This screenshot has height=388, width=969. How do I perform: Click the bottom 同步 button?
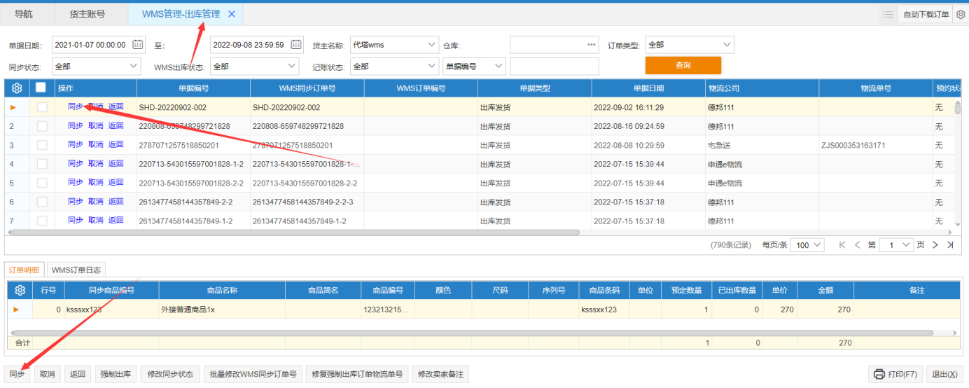point(17,374)
